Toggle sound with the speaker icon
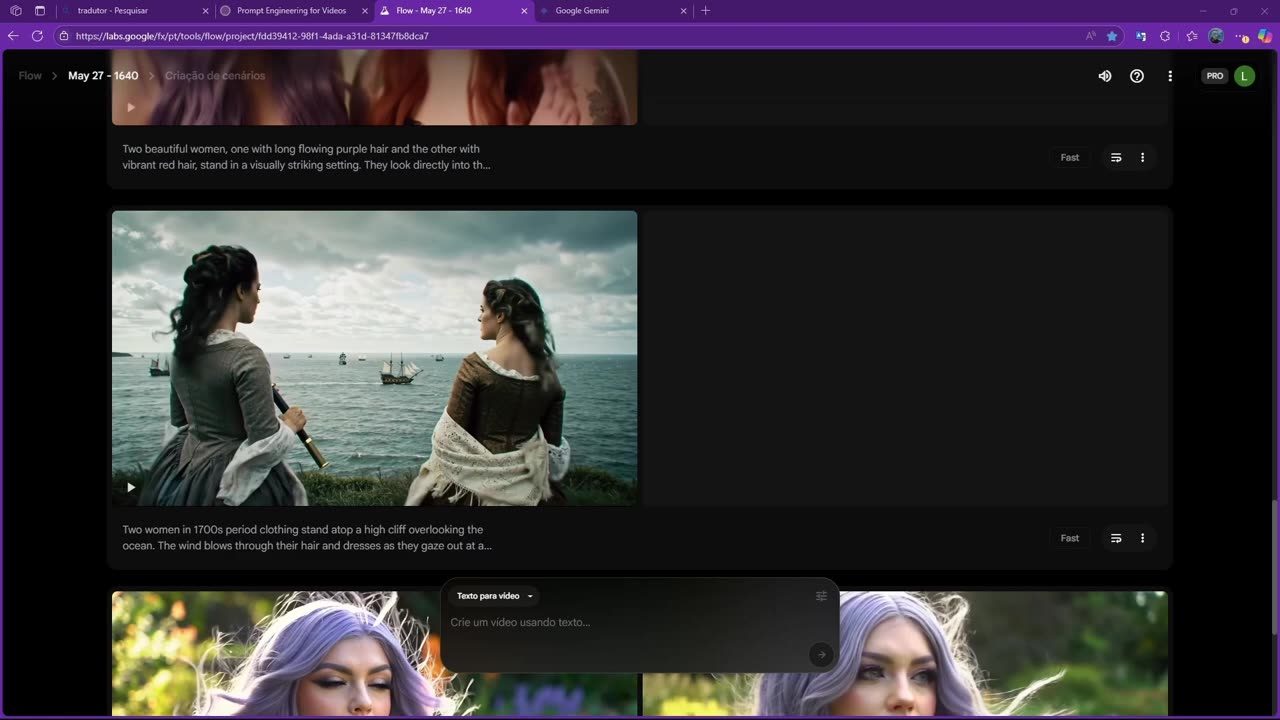The image size is (1280, 720). 1105,76
